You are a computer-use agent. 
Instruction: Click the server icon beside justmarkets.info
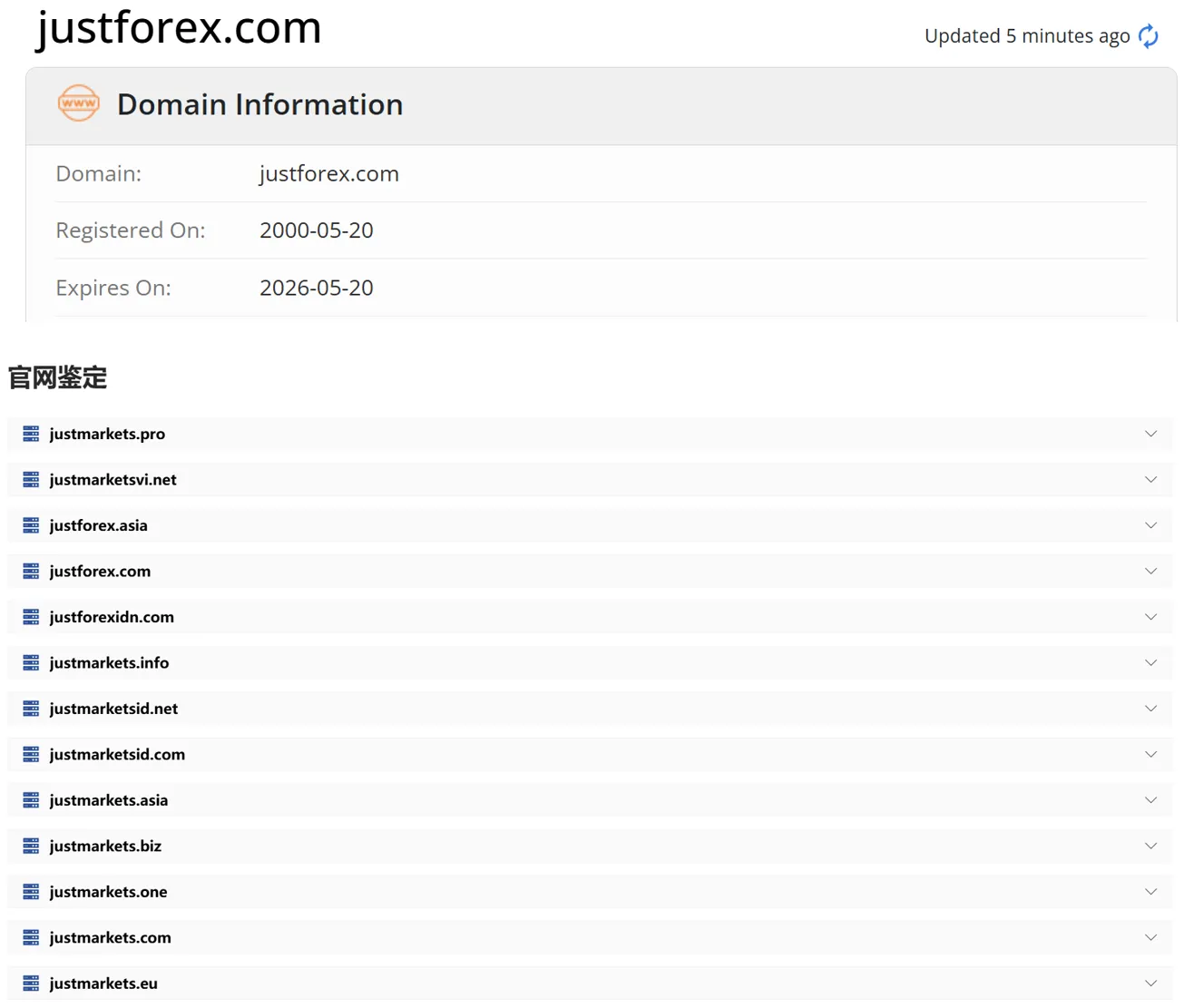31,662
